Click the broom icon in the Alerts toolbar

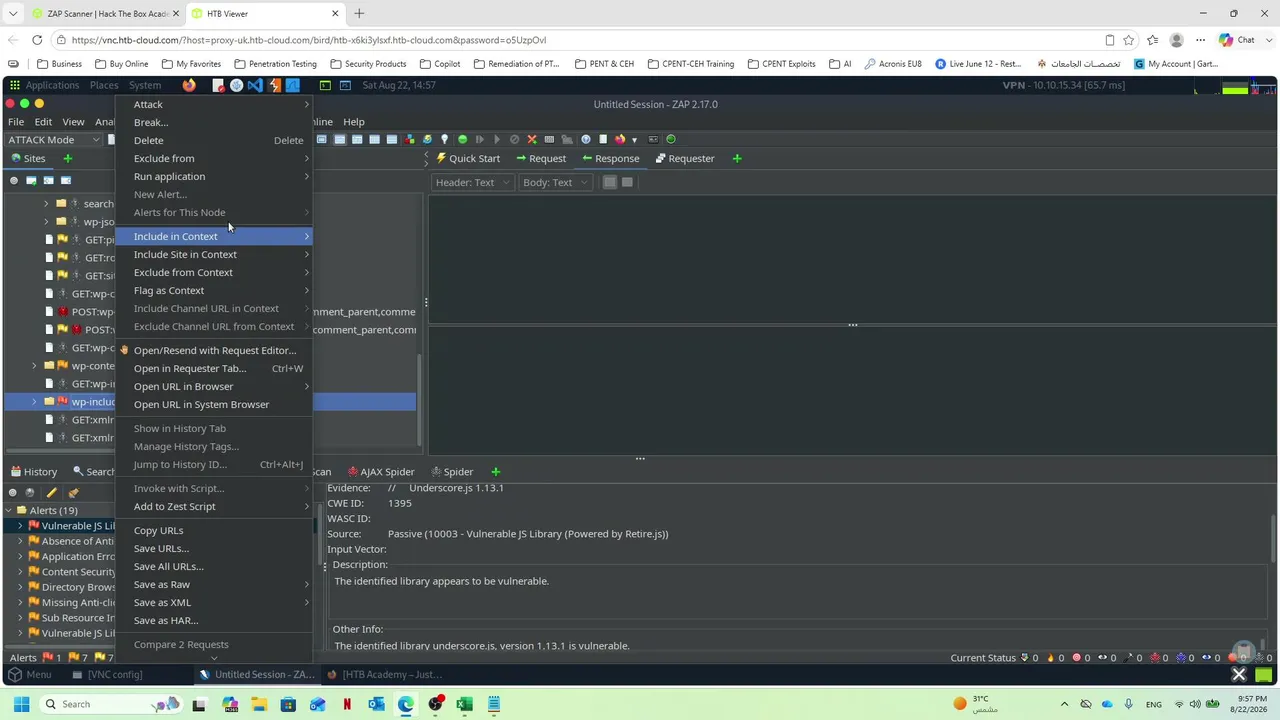coord(73,492)
